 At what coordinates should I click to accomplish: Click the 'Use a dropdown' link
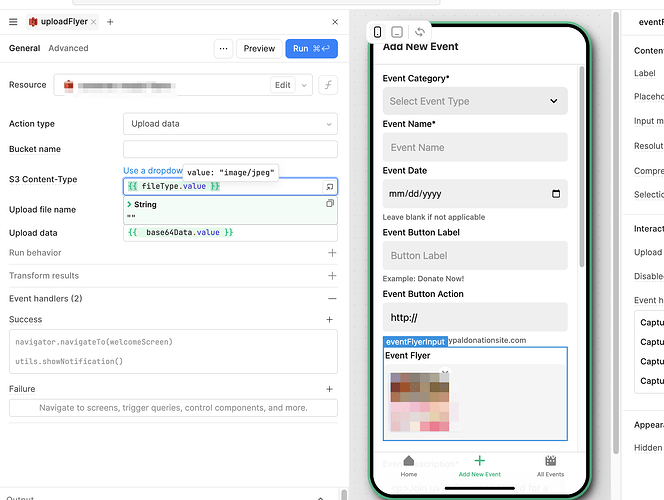click(153, 171)
